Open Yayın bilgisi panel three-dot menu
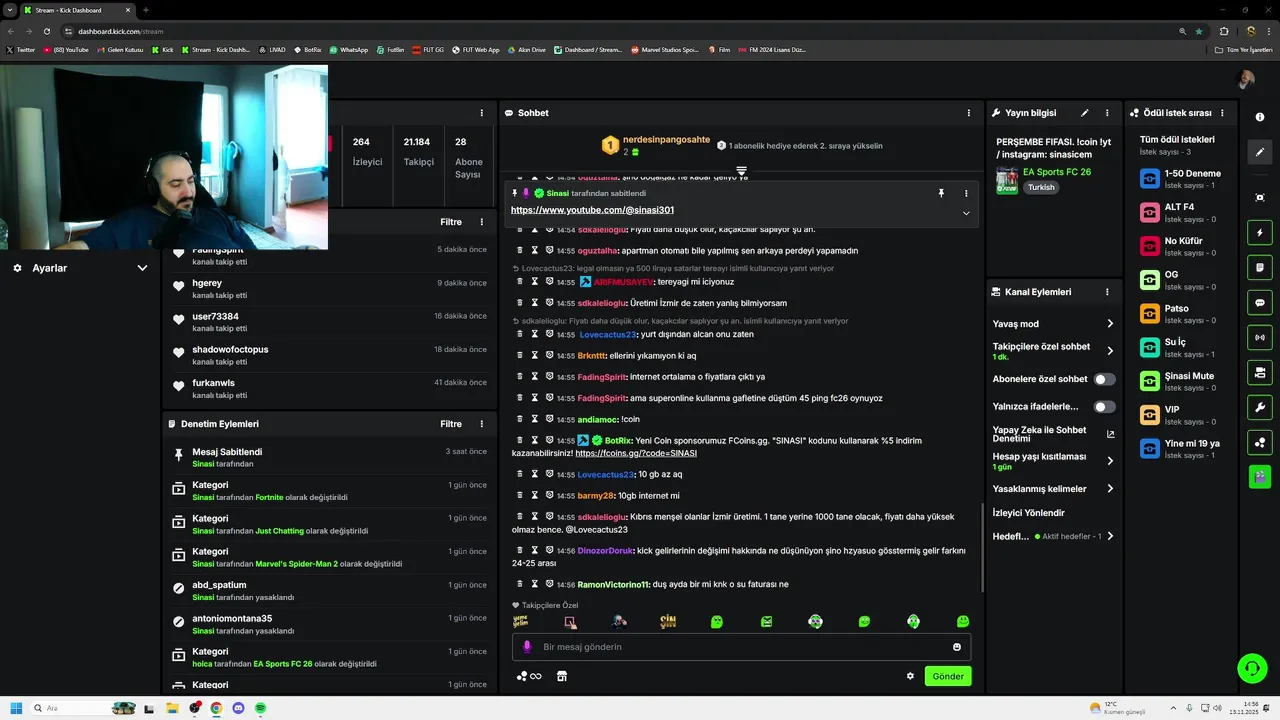 point(1109,113)
